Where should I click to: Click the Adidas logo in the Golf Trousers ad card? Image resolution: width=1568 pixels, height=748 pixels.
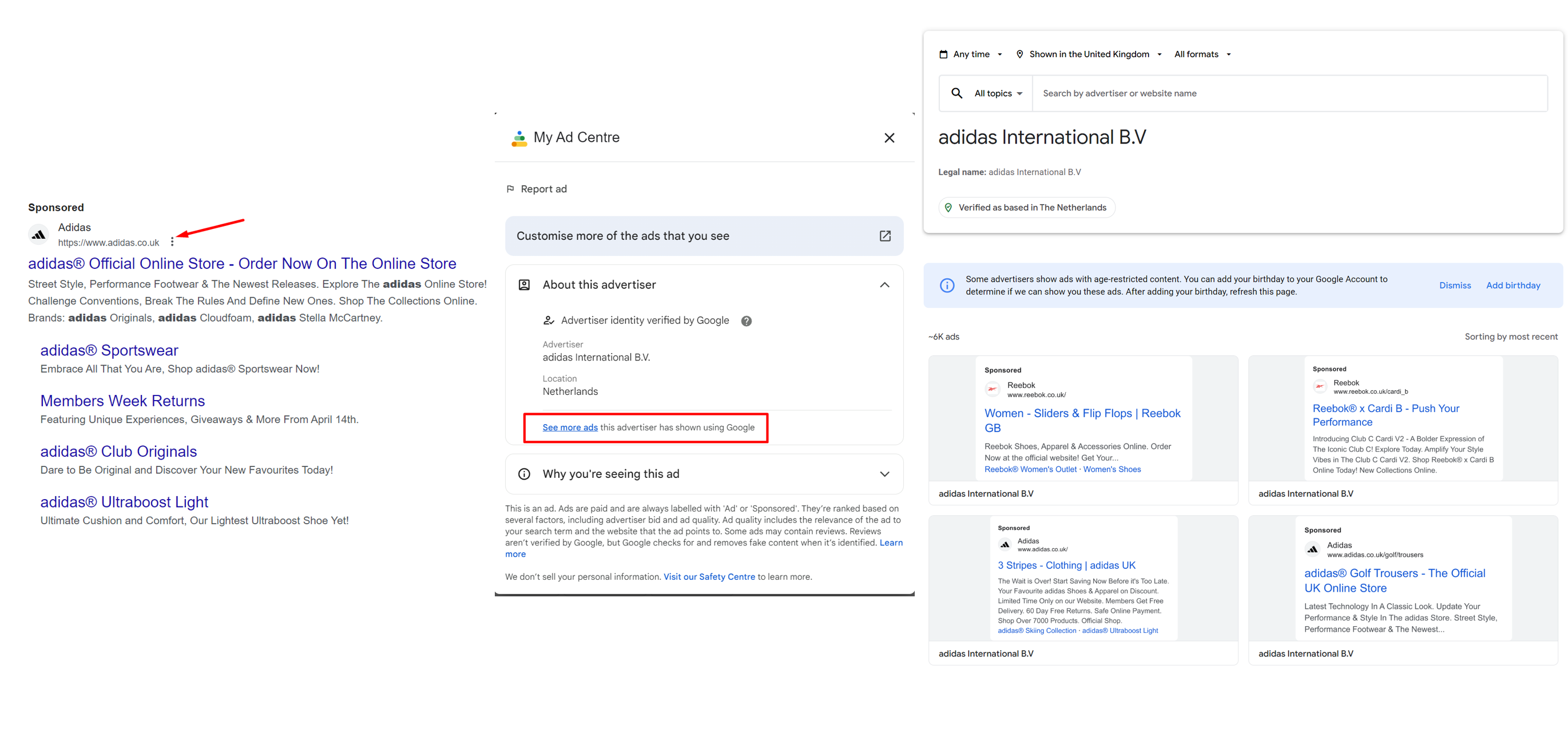pos(1312,549)
